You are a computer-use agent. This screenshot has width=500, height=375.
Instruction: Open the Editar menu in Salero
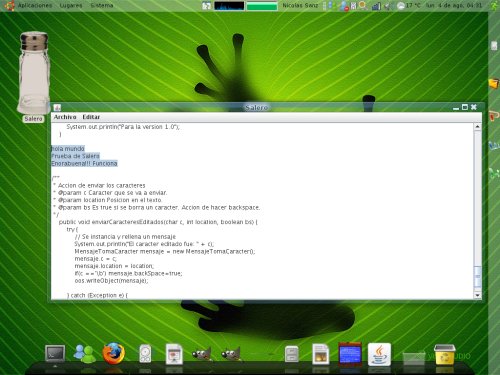(x=91, y=117)
